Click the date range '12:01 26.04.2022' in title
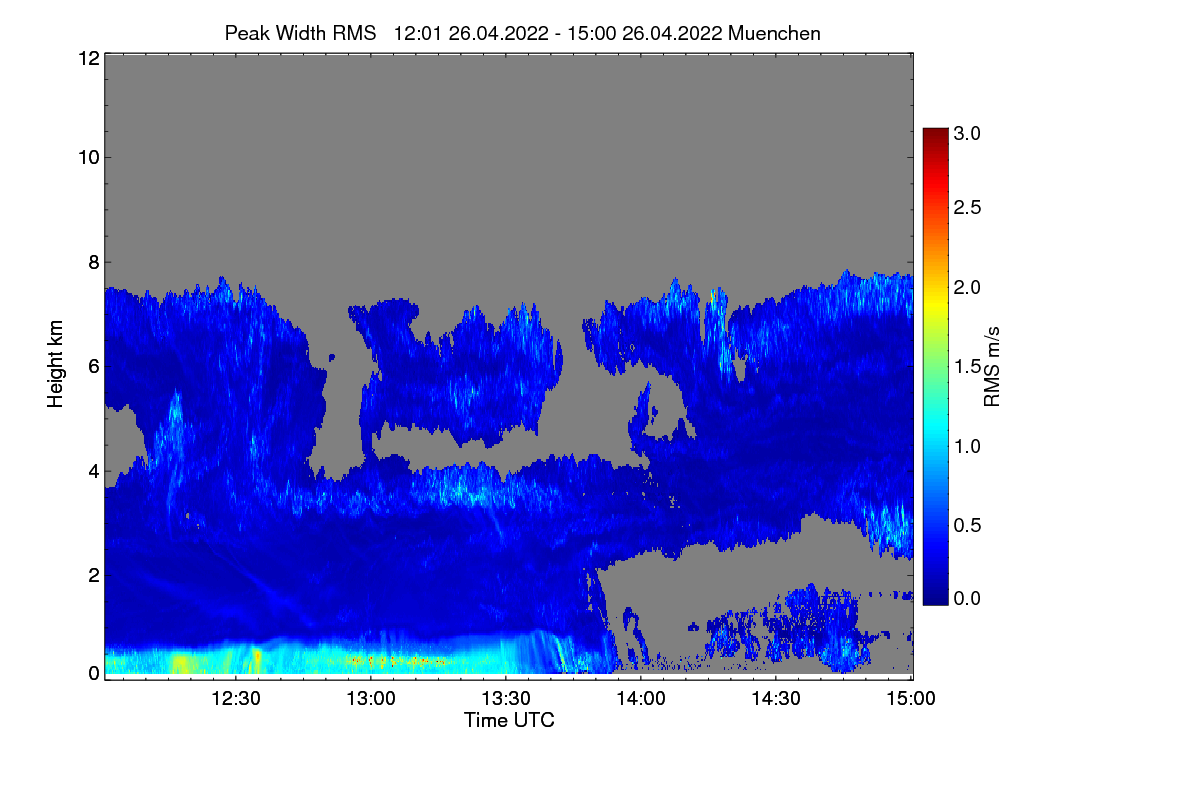1200x800 pixels. tap(471, 33)
